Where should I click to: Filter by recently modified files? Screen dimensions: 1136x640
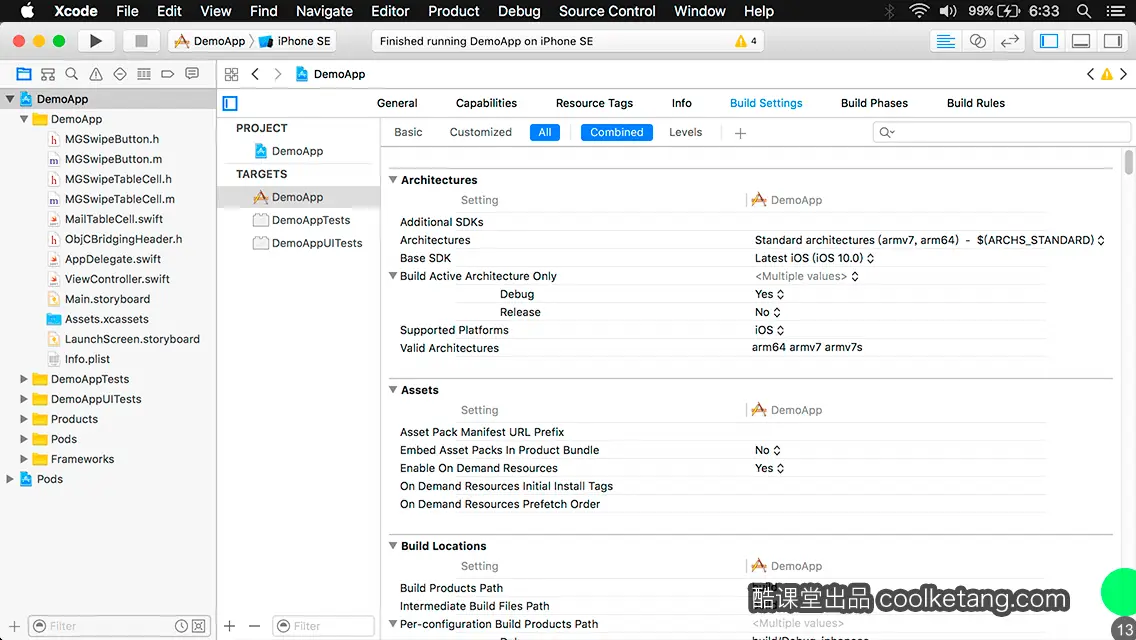tap(181, 626)
